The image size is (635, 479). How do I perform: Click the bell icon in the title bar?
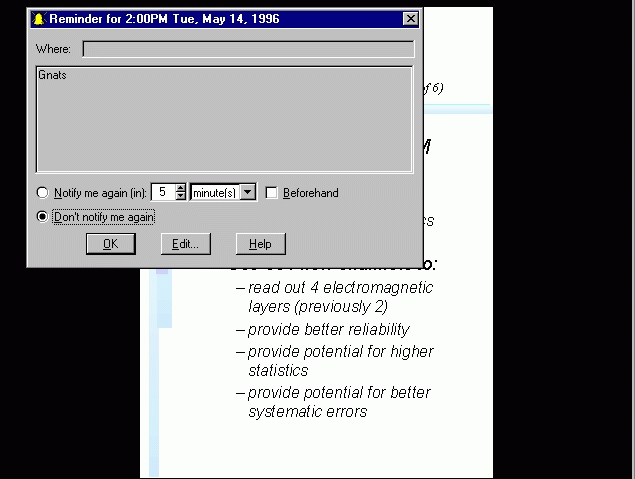39,19
